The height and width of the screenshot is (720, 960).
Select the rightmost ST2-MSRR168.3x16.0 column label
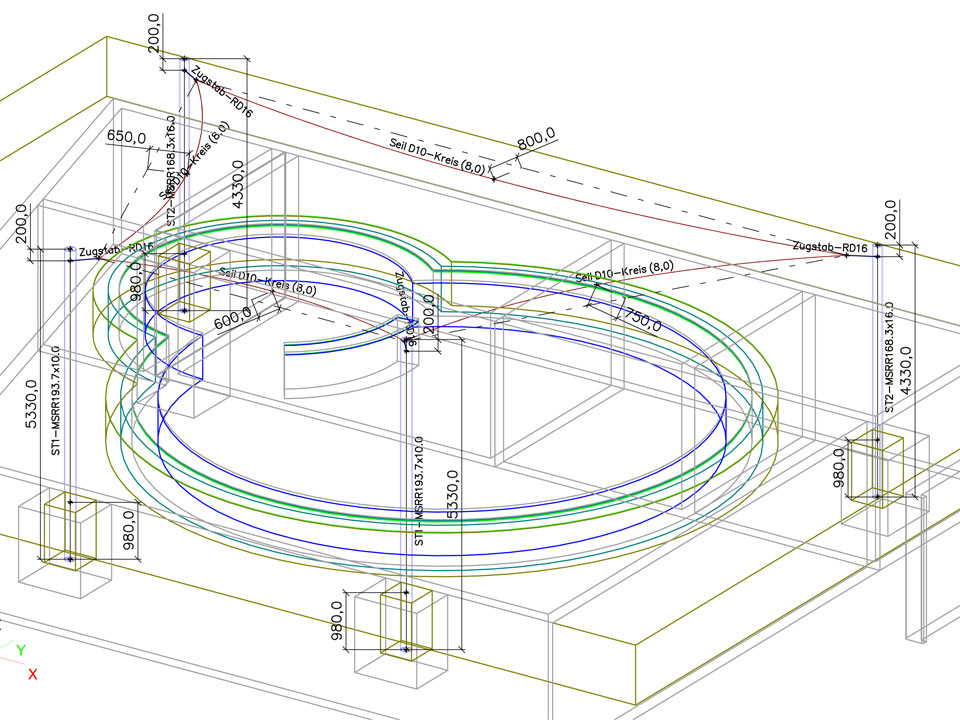[x=888, y=357]
